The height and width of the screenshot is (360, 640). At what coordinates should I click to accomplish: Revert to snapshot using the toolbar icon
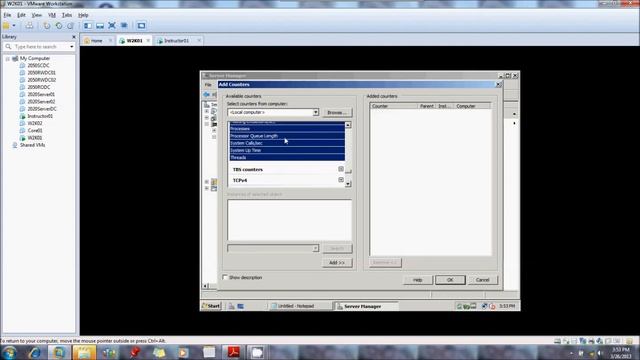click(59, 26)
